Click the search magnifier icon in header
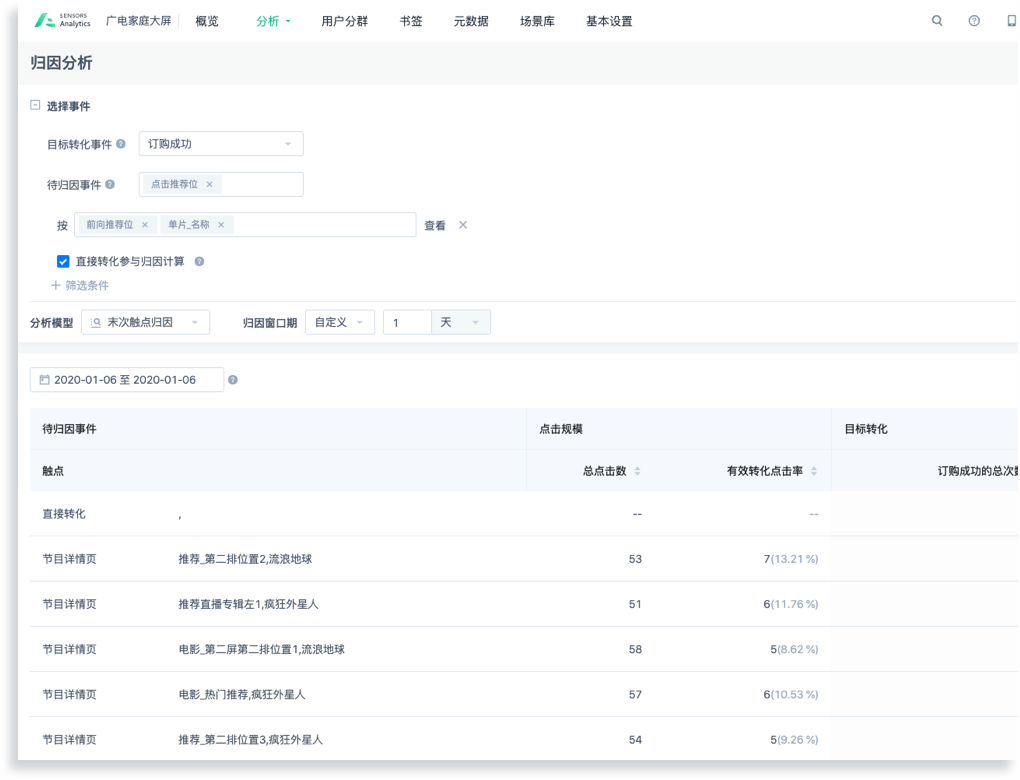Image resolution: width=1020 pixels, height=780 pixels. tap(937, 21)
